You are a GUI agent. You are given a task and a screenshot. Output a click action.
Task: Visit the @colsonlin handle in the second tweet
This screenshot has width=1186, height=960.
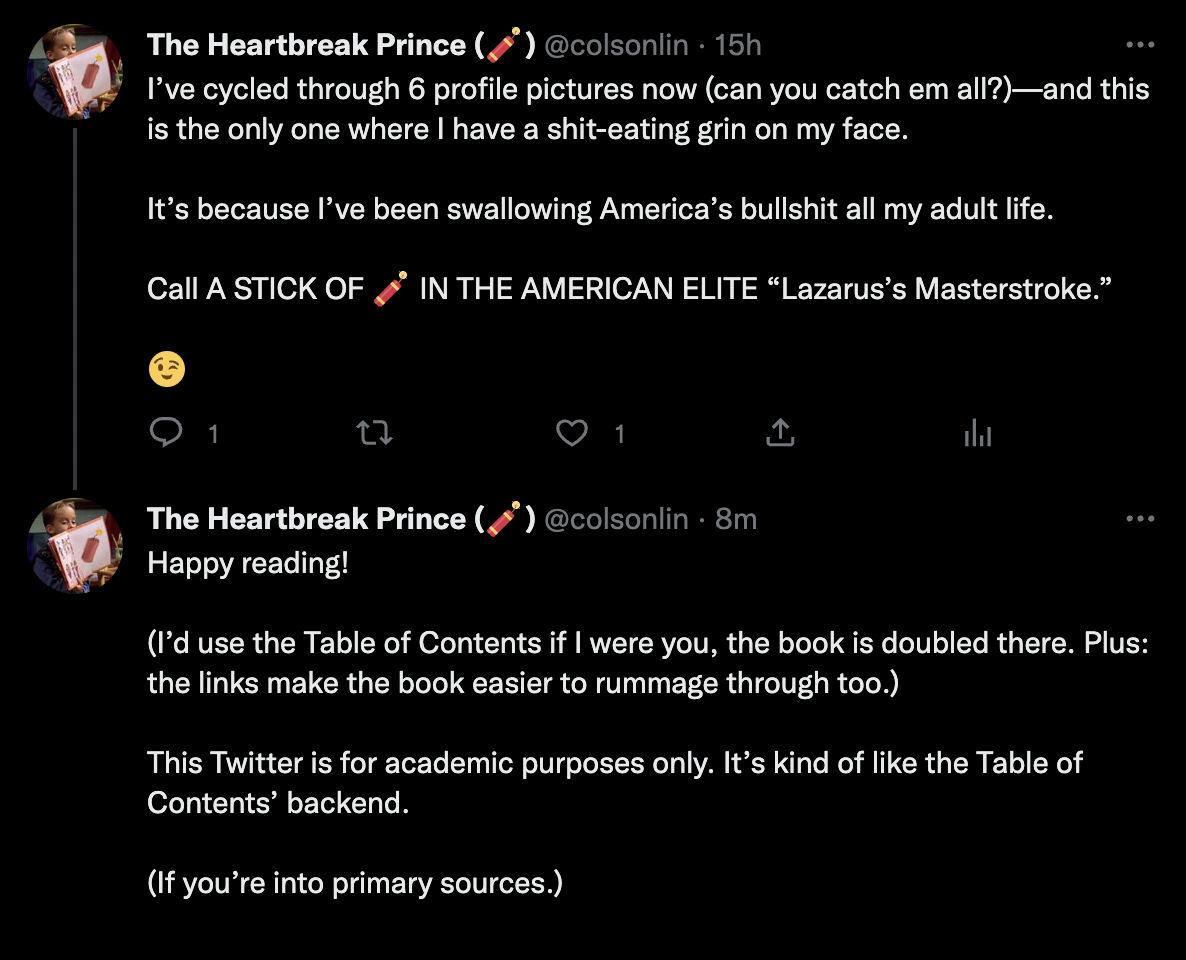(x=616, y=519)
